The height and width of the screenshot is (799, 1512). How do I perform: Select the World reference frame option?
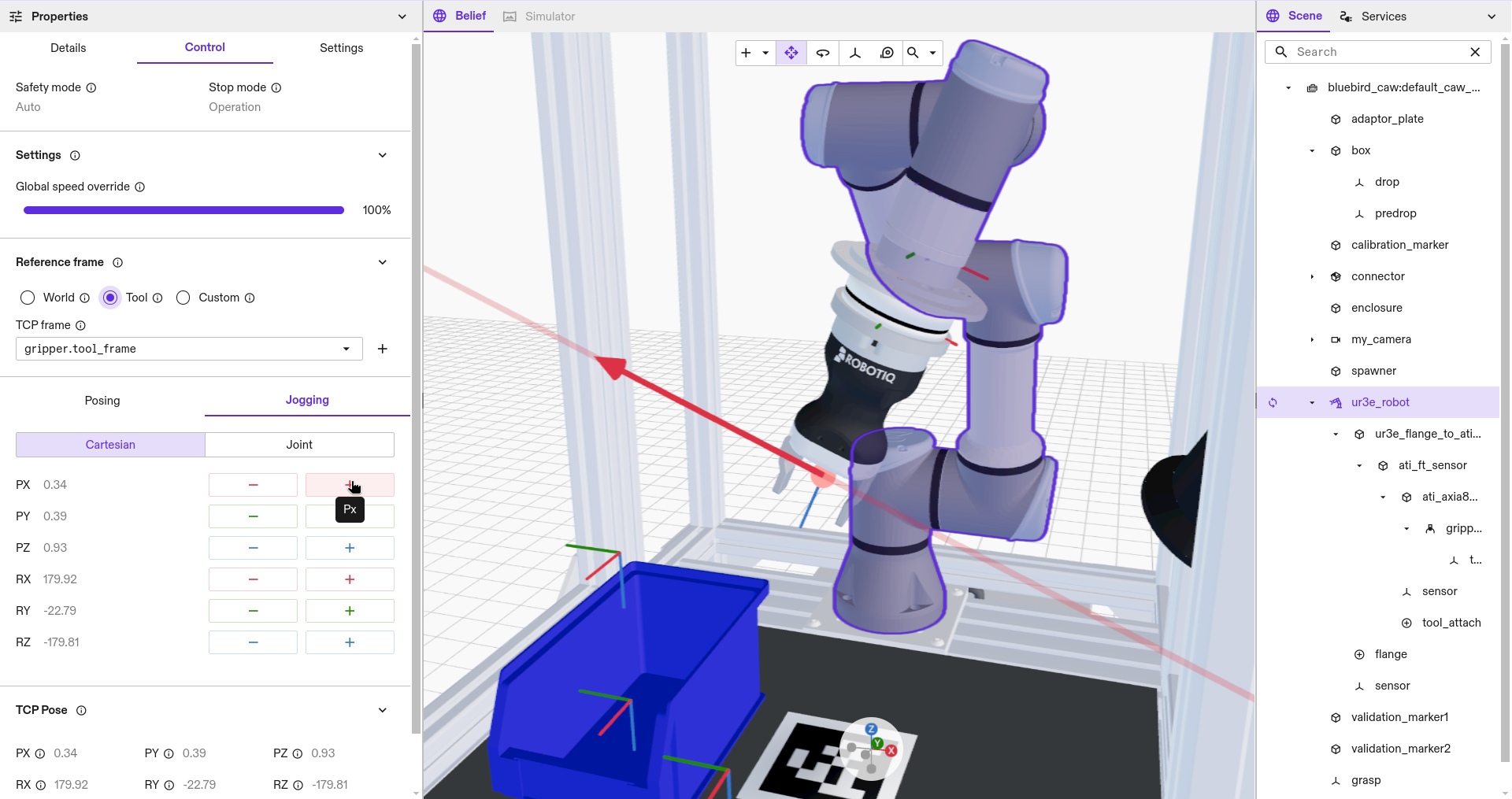click(28, 298)
